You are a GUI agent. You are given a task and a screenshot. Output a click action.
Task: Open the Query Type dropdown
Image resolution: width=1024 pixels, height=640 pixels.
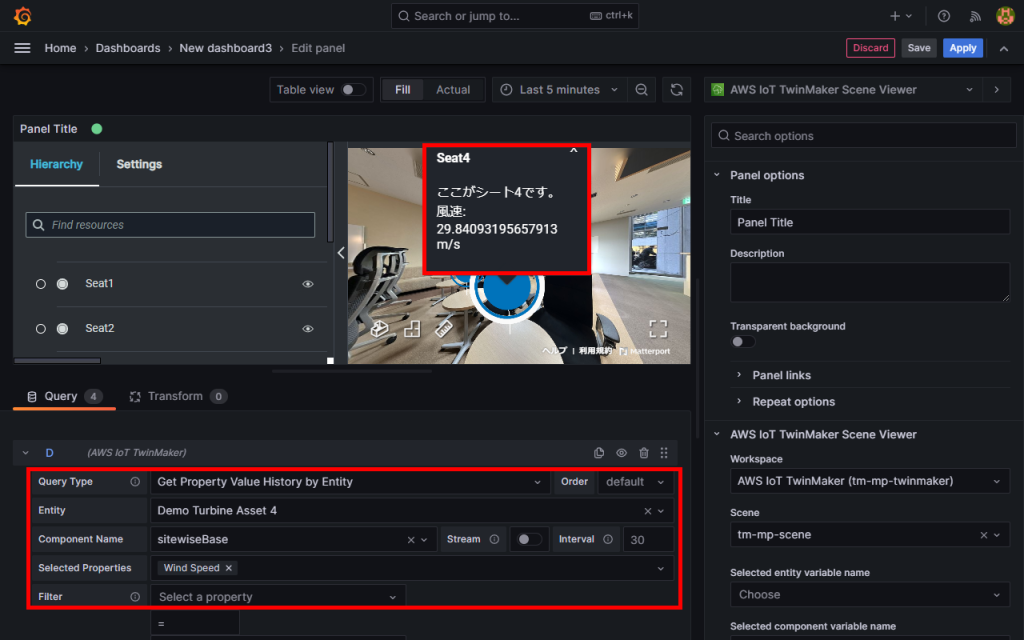coord(350,482)
